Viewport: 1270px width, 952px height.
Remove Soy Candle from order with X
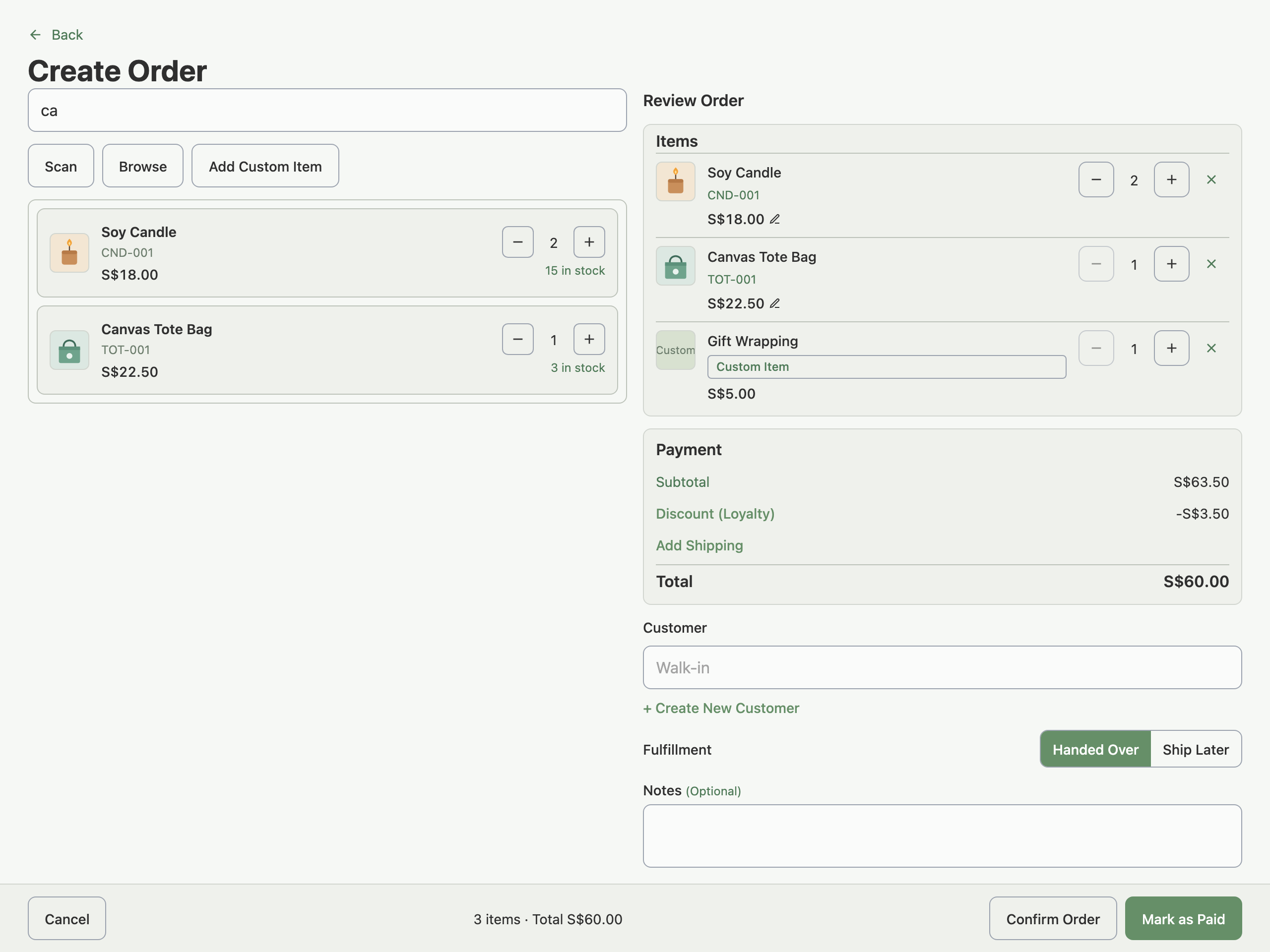[1211, 179]
